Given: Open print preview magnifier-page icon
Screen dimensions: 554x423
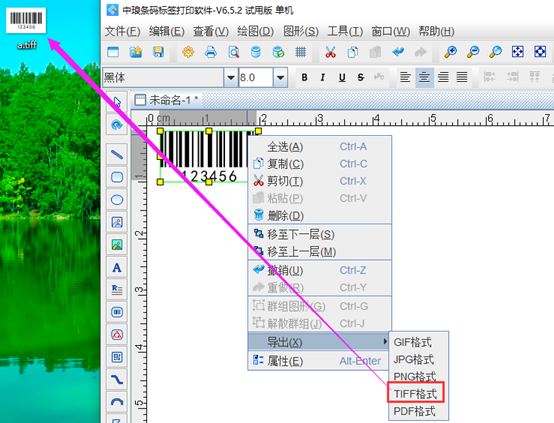Looking at the screenshot, I should pos(234,52).
